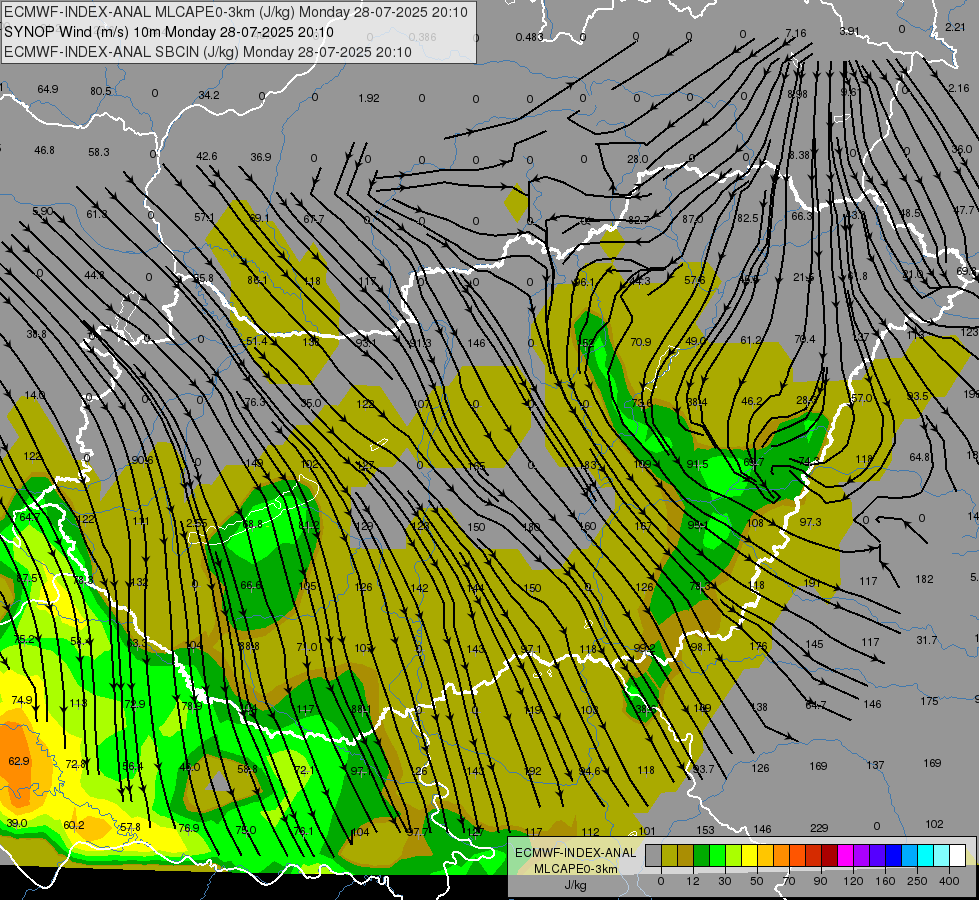Click the '2.21' value at top right corner
This screenshot has width=979, height=900.
pos(955,27)
